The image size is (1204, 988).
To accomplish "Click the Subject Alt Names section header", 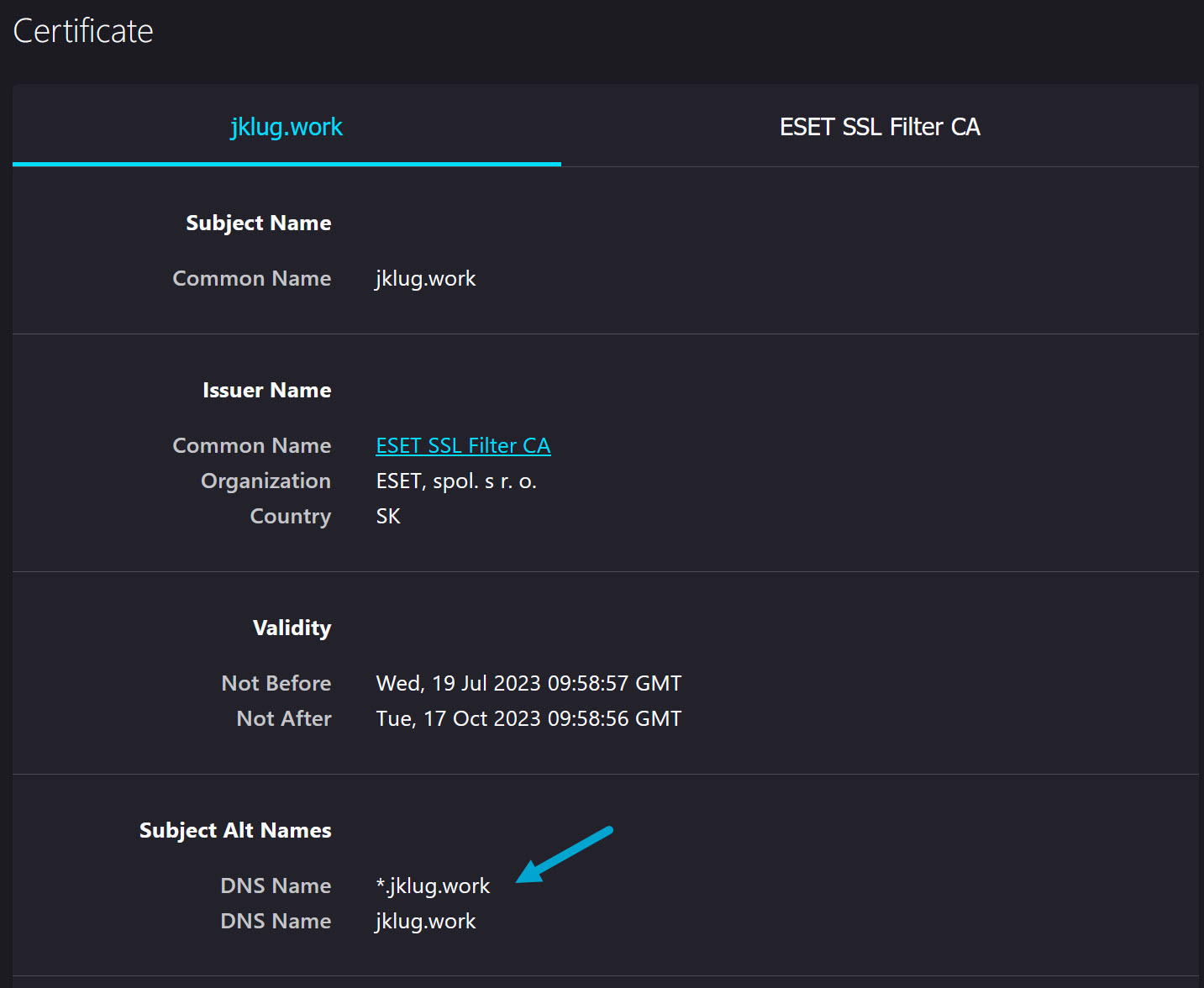I will pyautogui.click(x=235, y=830).
